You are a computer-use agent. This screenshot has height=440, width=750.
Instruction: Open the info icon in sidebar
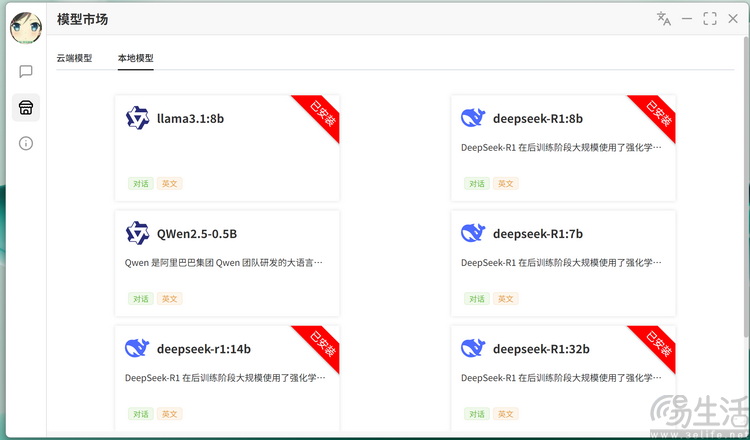(26, 143)
